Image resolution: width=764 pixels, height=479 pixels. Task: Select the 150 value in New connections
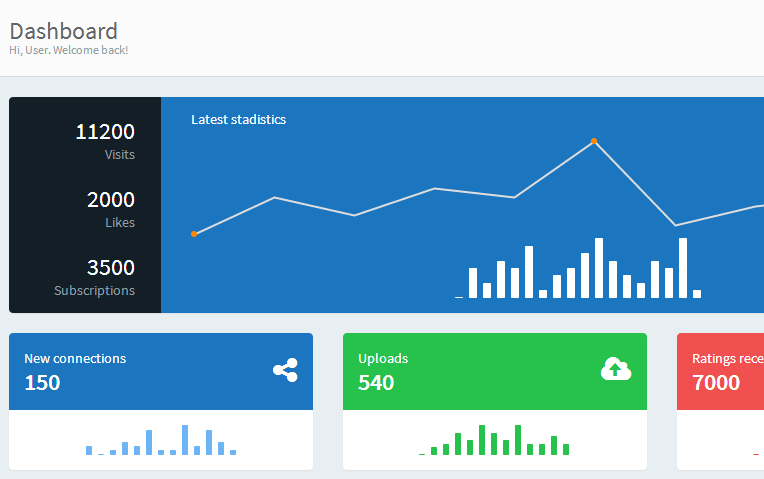[42, 382]
